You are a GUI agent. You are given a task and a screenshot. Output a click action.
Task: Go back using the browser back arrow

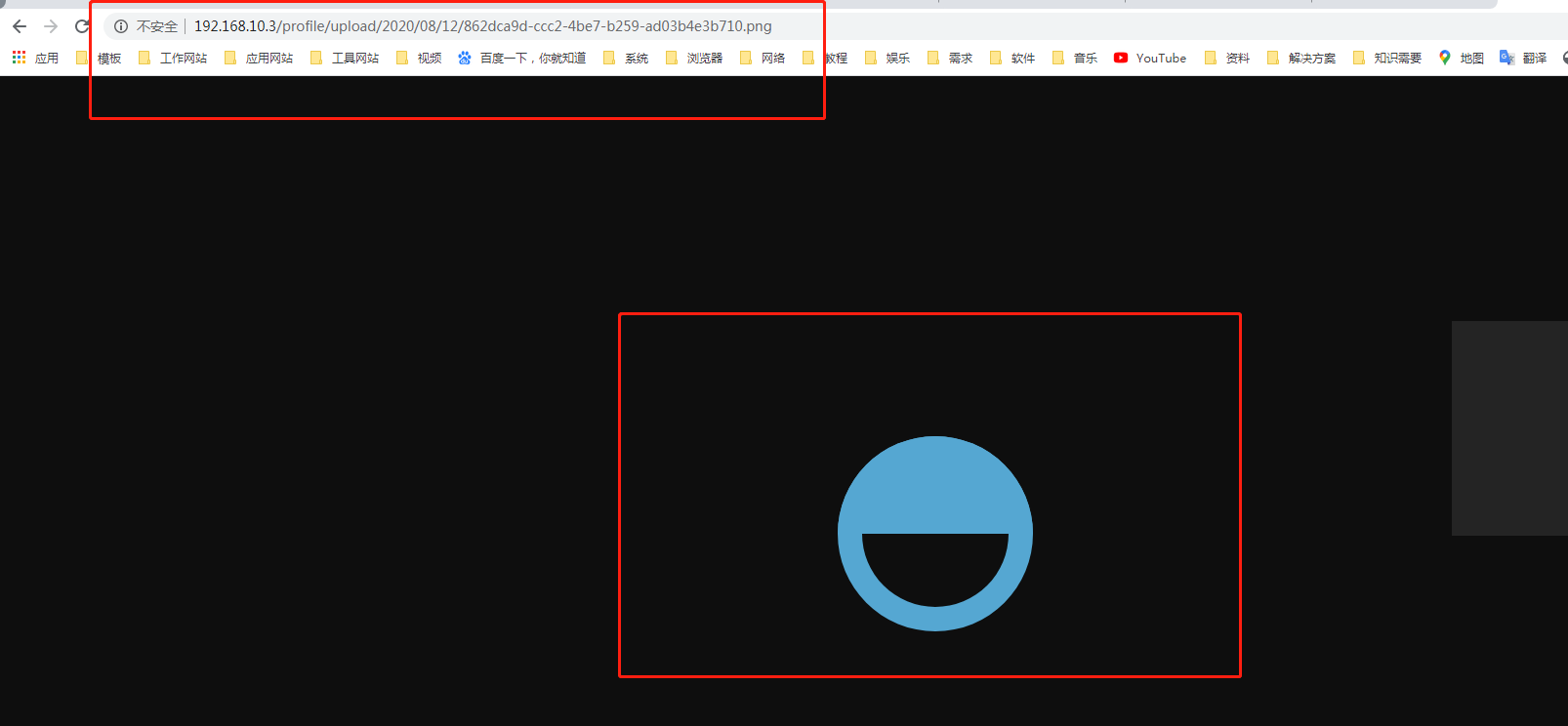[x=20, y=26]
